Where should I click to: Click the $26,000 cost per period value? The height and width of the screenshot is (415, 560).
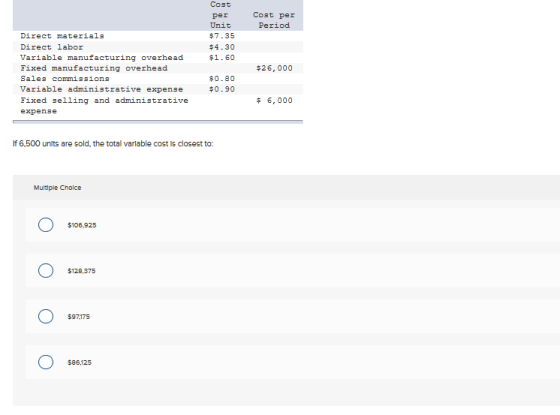click(x=274, y=68)
